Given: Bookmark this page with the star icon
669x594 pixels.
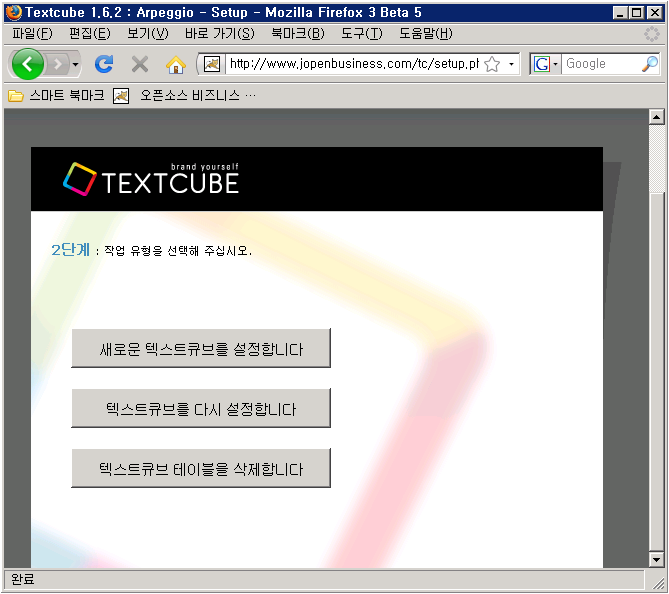Looking at the screenshot, I should 492,64.
